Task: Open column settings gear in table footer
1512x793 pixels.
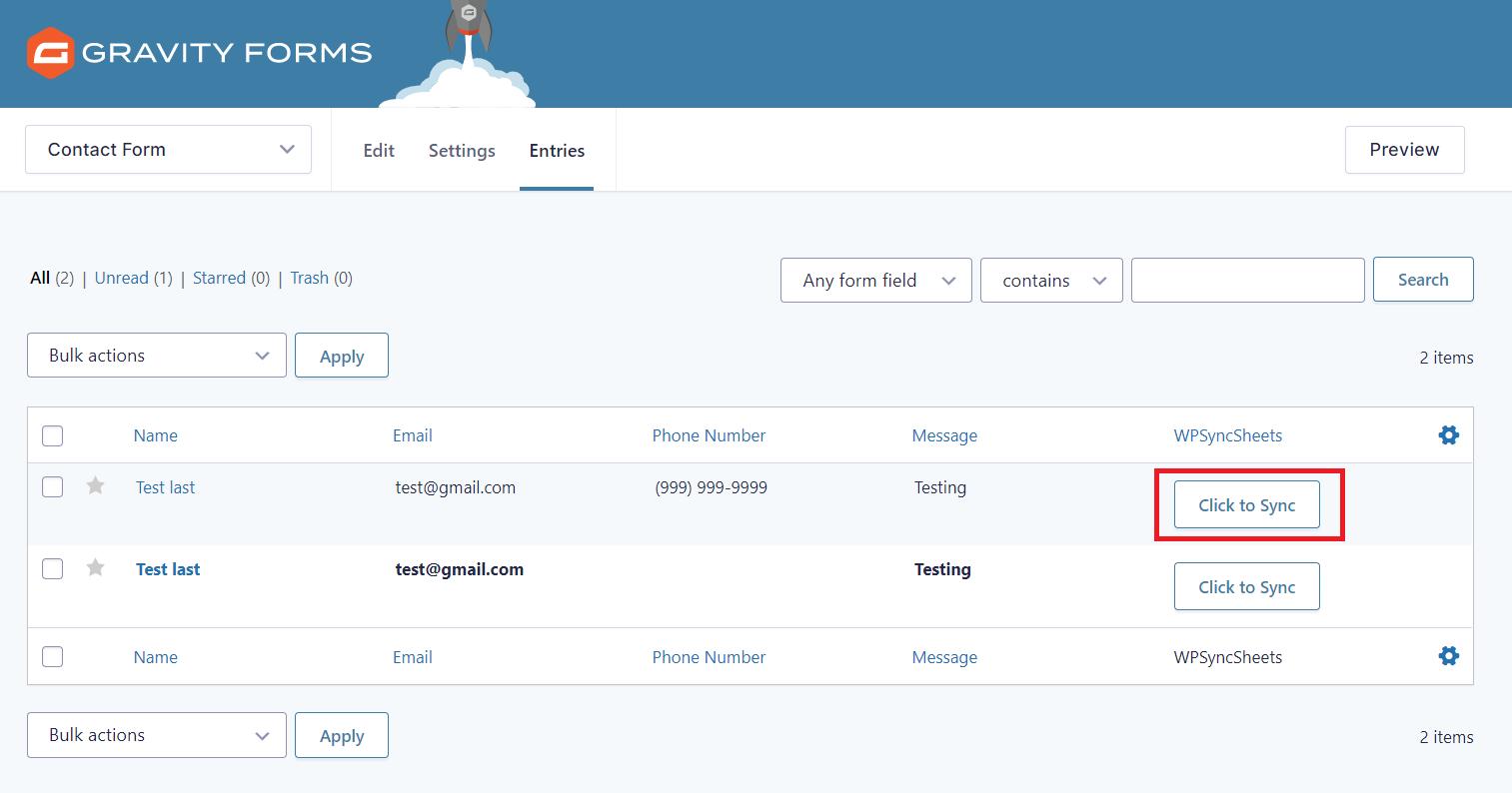Action: pos(1448,656)
